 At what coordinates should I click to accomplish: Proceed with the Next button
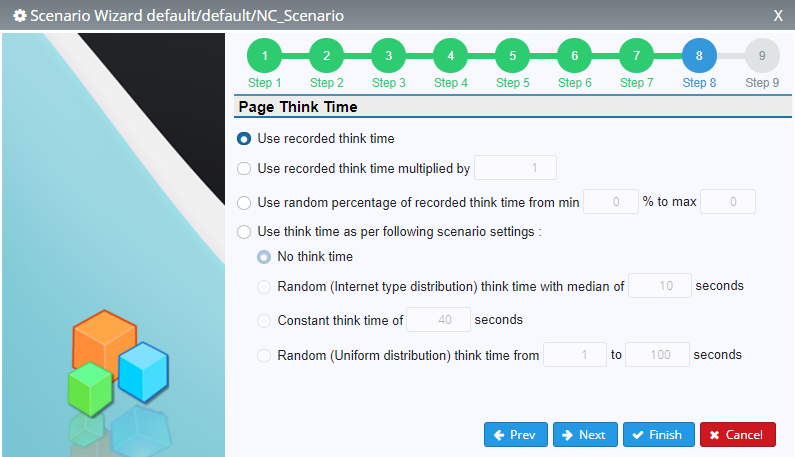pos(585,435)
